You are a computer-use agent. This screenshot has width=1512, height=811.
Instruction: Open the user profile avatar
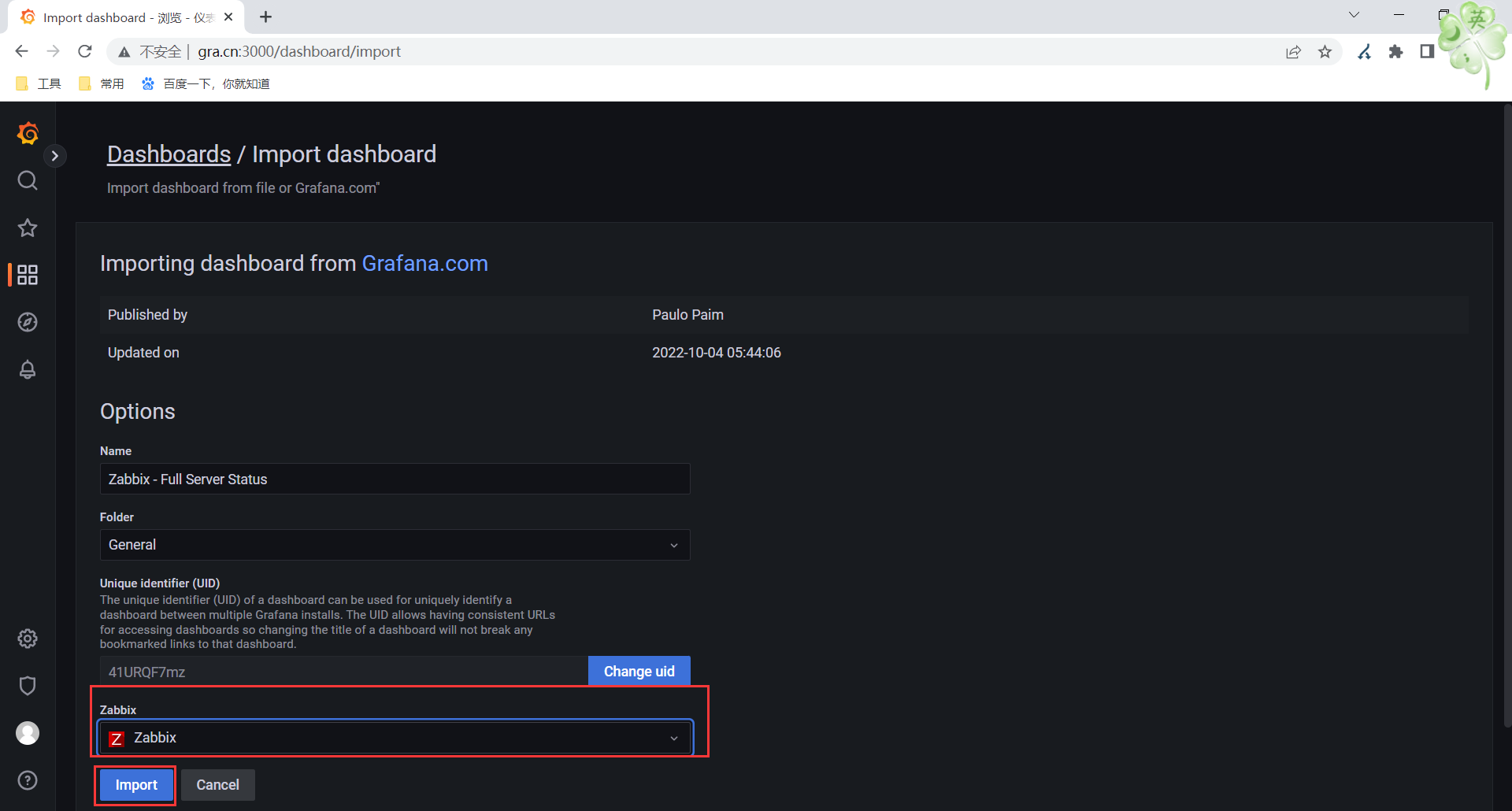point(28,733)
